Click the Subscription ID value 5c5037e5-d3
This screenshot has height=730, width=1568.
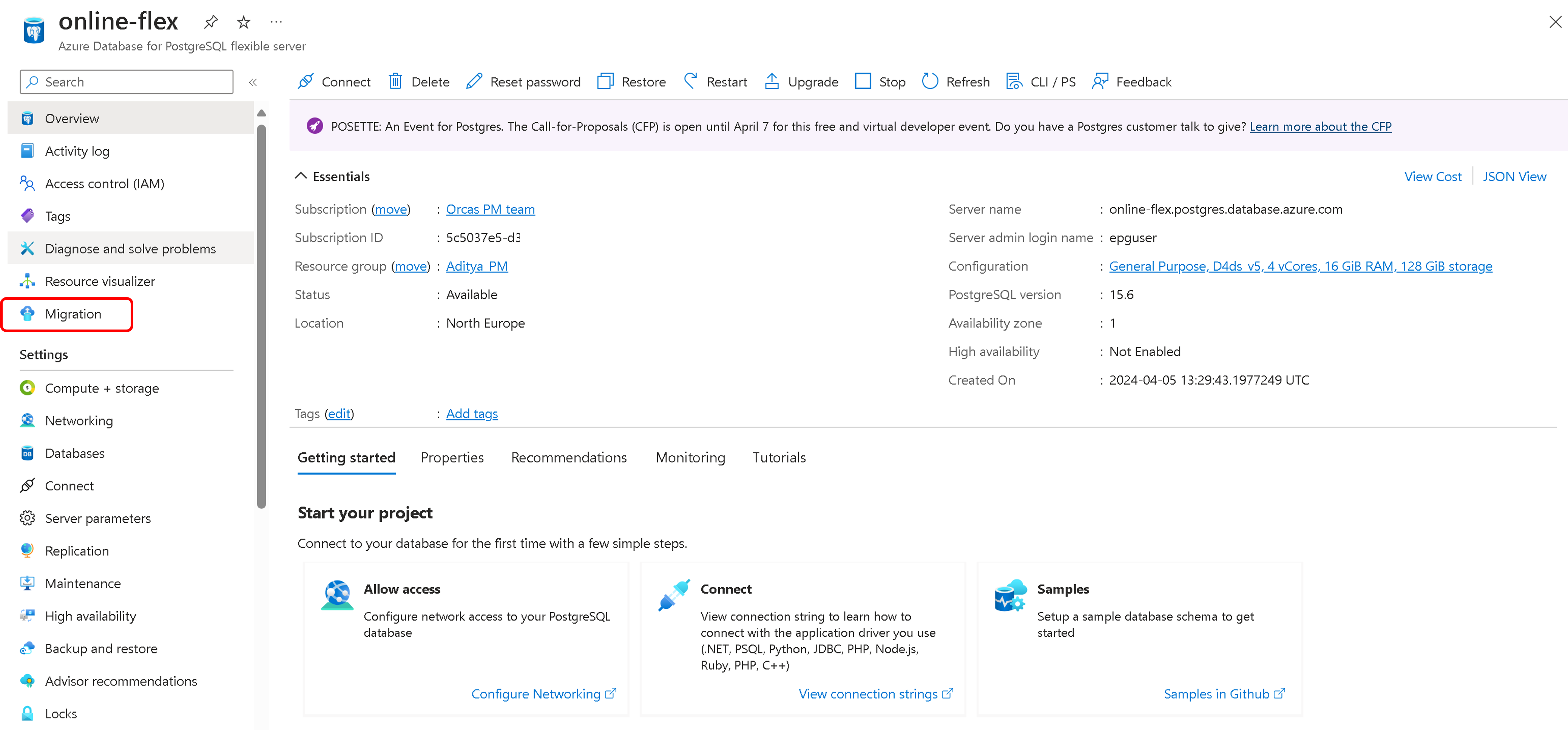click(x=483, y=238)
